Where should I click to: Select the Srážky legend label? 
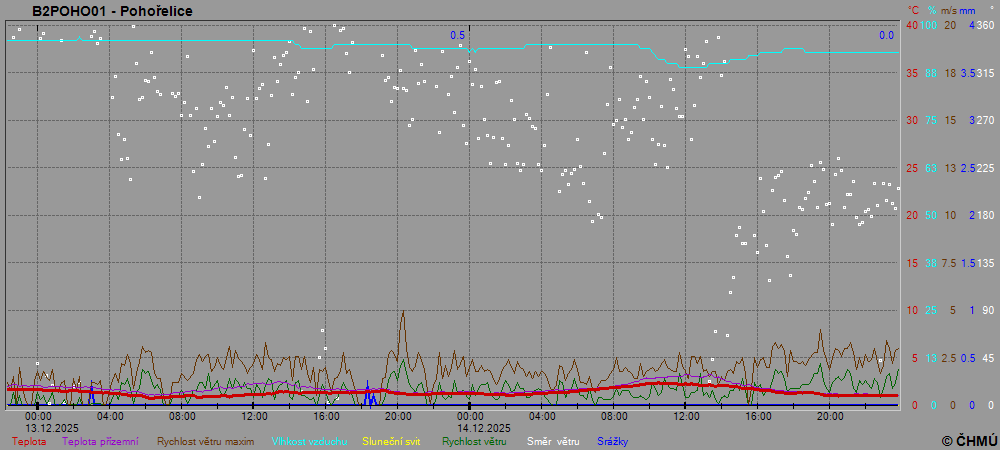coord(613,441)
